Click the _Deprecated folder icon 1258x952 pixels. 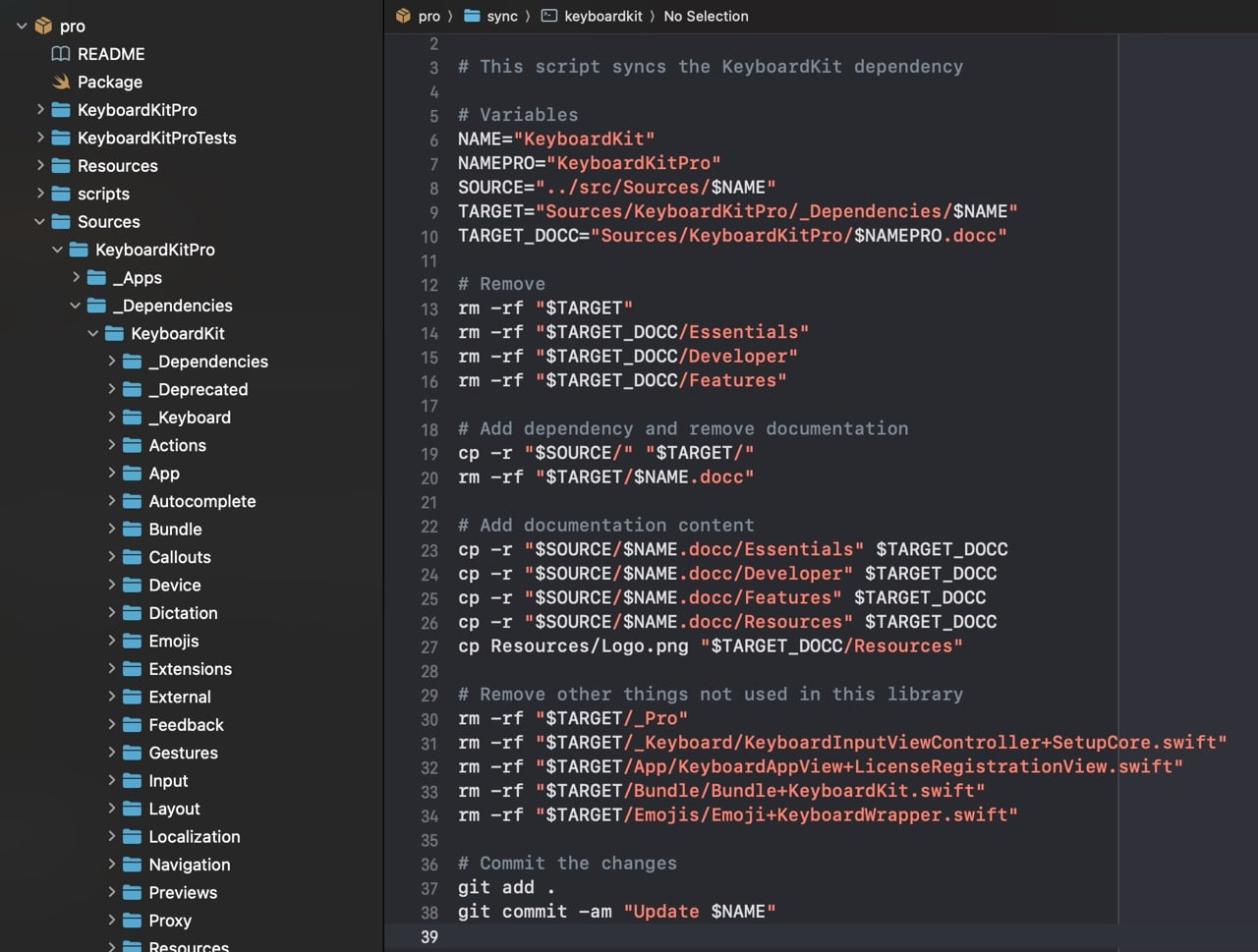click(x=132, y=390)
